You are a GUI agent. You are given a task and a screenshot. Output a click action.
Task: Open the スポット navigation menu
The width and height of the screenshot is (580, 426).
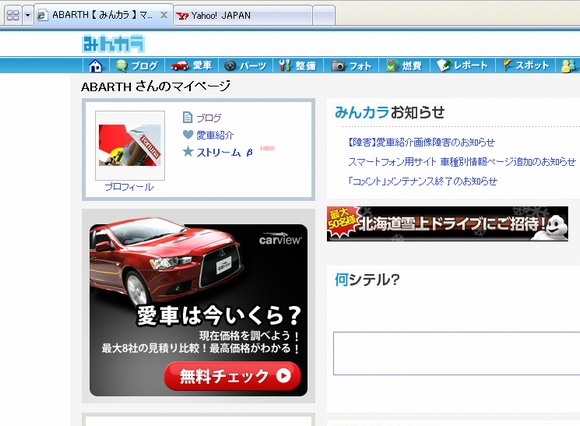[525, 65]
